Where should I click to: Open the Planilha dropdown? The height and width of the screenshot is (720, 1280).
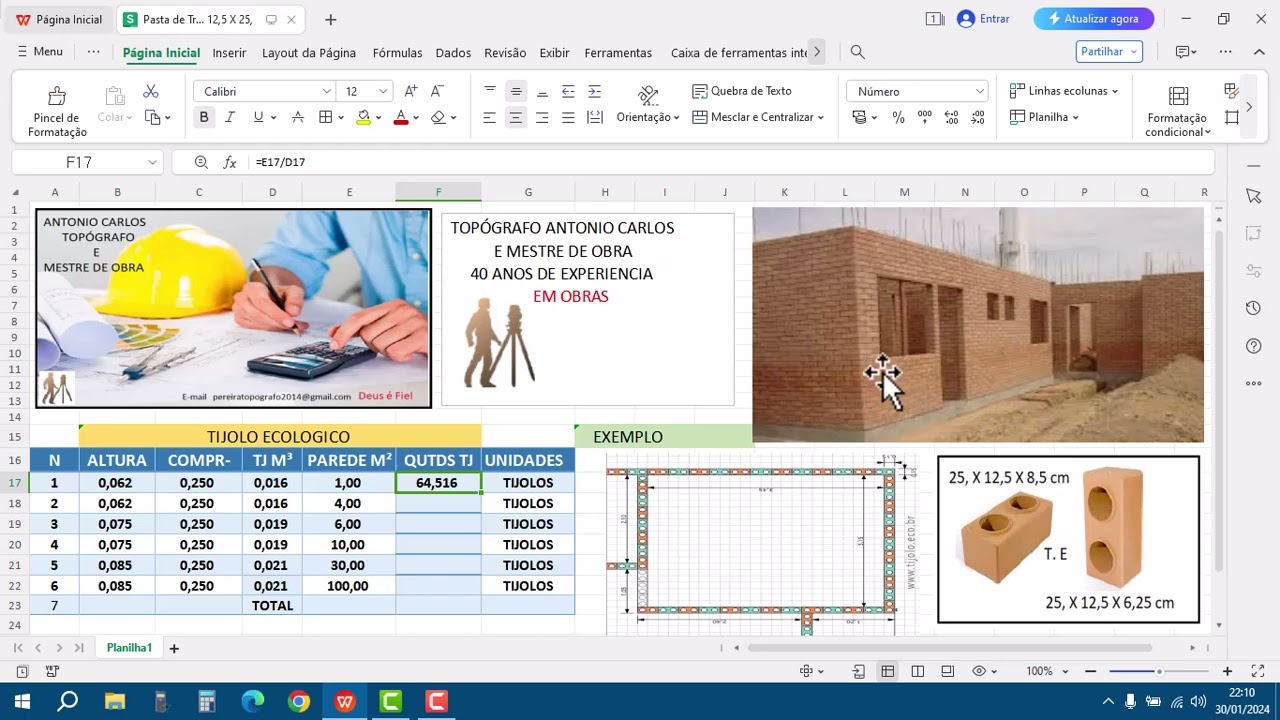1044,117
